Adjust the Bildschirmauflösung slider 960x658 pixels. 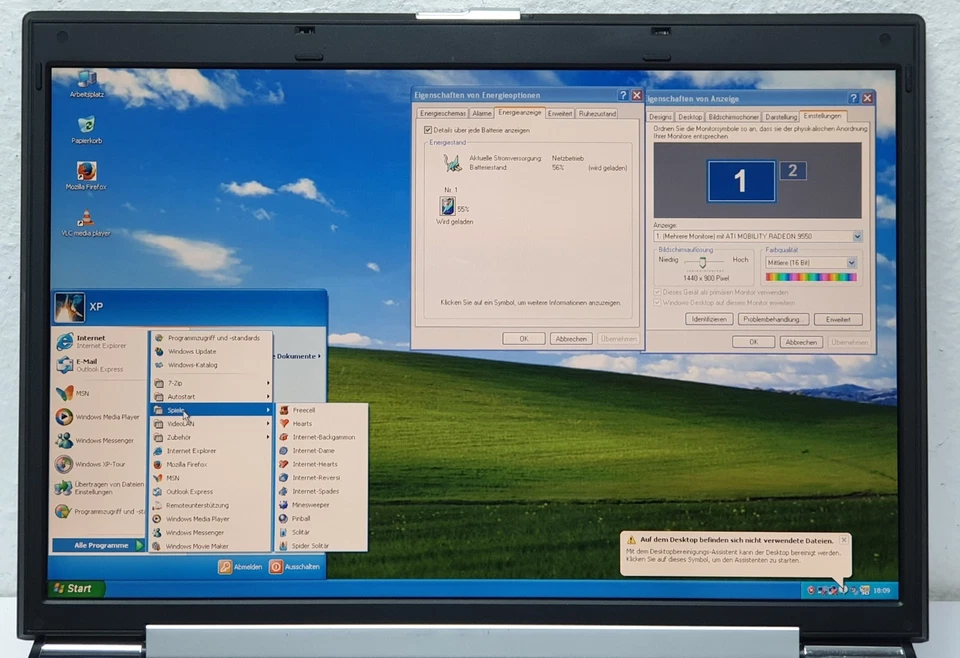click(702, 260)
